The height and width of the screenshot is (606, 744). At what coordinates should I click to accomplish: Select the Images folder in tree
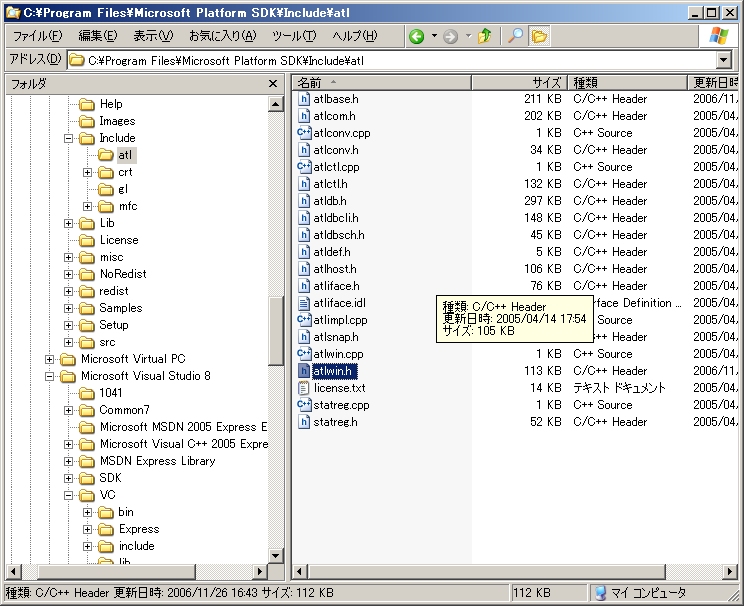point(117,121)
